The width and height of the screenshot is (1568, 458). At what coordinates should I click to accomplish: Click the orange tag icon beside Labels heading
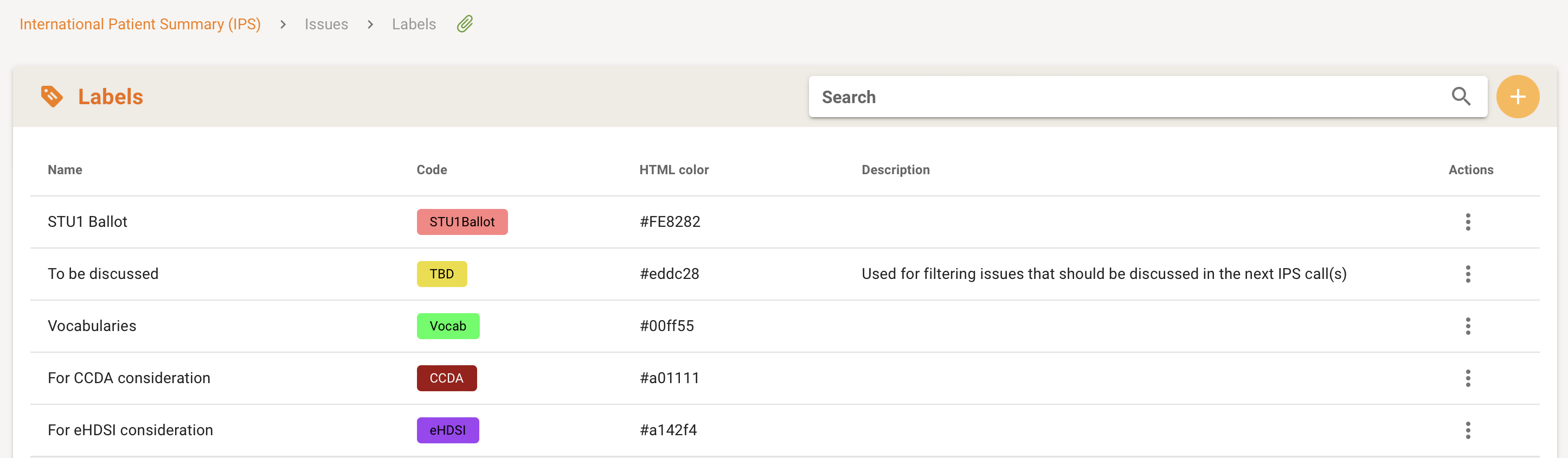[52, 96]
